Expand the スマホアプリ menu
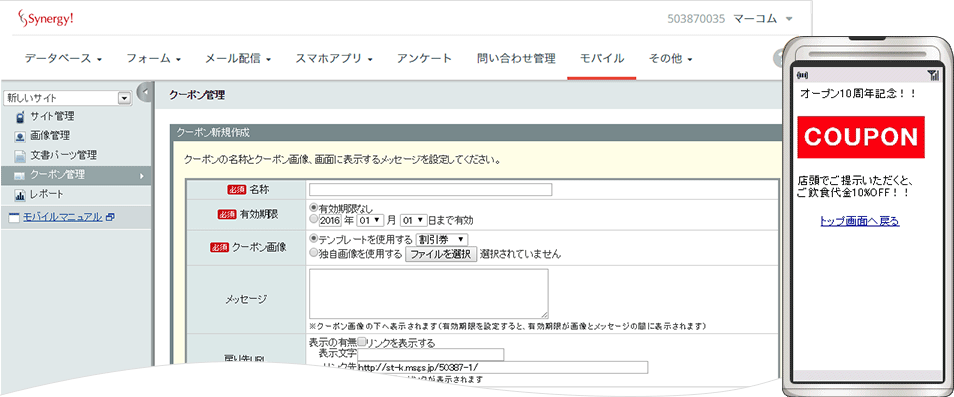This screenshot has height=397, width=954. 334,59
